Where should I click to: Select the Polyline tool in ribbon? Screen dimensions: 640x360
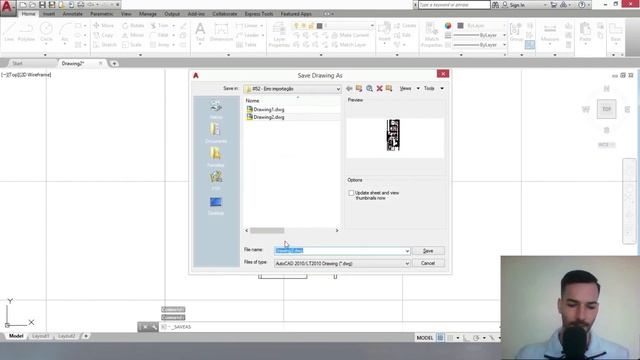pyautogui.click(x=26, y=32)
